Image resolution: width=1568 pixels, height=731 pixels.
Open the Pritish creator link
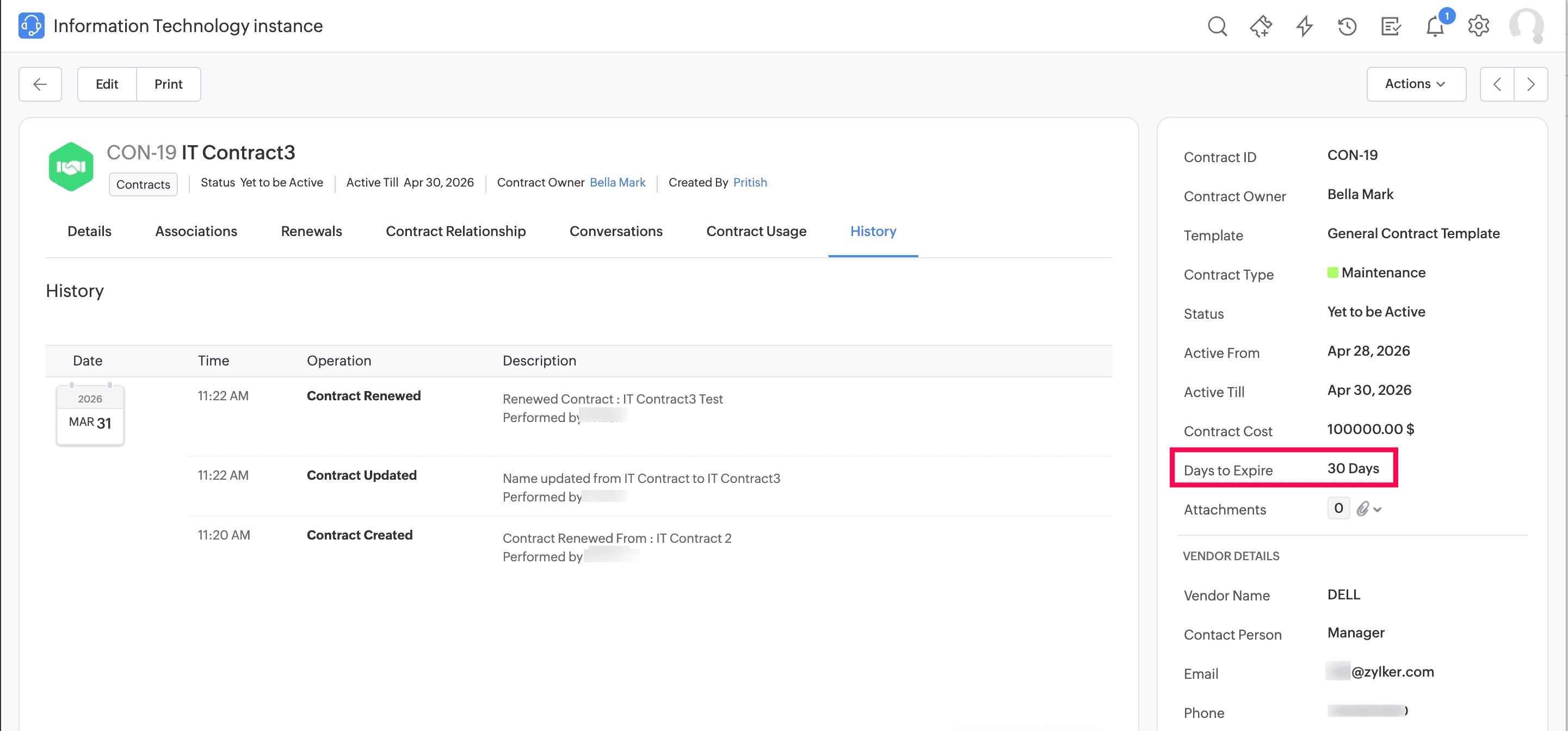[x=750, y=183]
